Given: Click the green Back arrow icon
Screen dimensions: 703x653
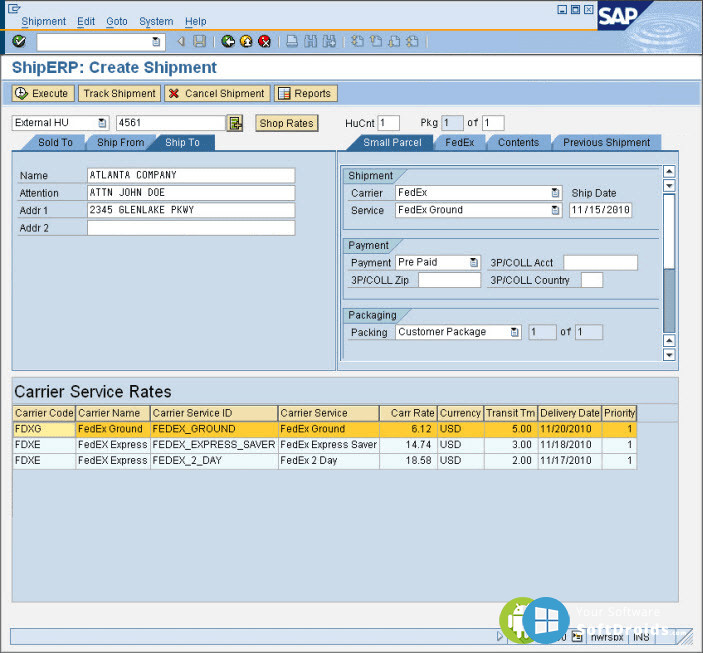Looking at the screenshot, I should pos(228,42).
